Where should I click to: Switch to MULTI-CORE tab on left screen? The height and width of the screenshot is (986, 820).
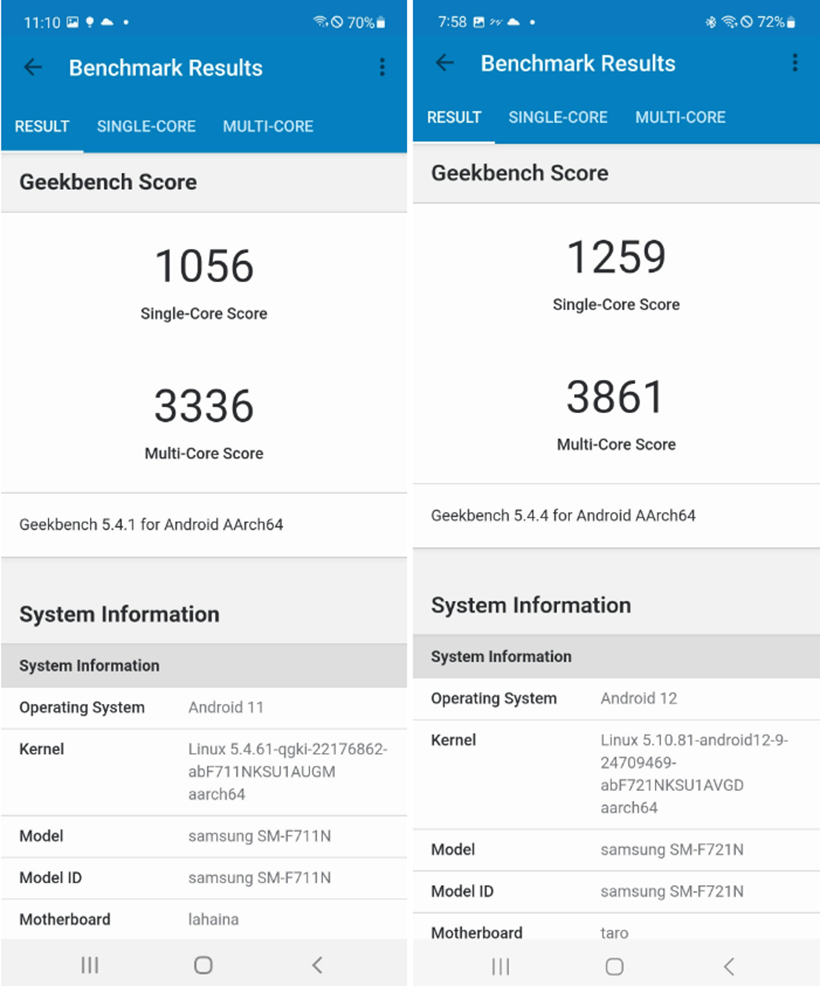click(268, 126)
